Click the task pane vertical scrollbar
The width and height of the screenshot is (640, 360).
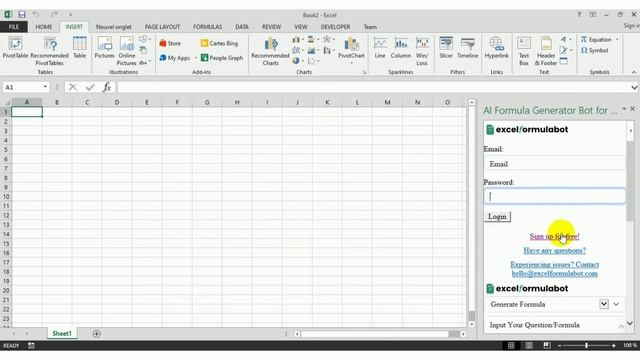pos(630,181)
